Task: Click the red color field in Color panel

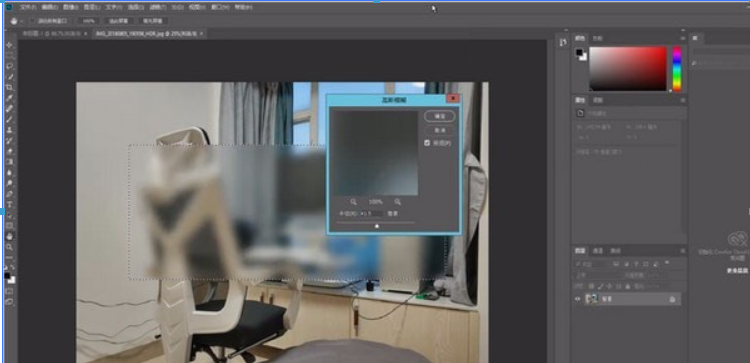Action: pos(628,68)
